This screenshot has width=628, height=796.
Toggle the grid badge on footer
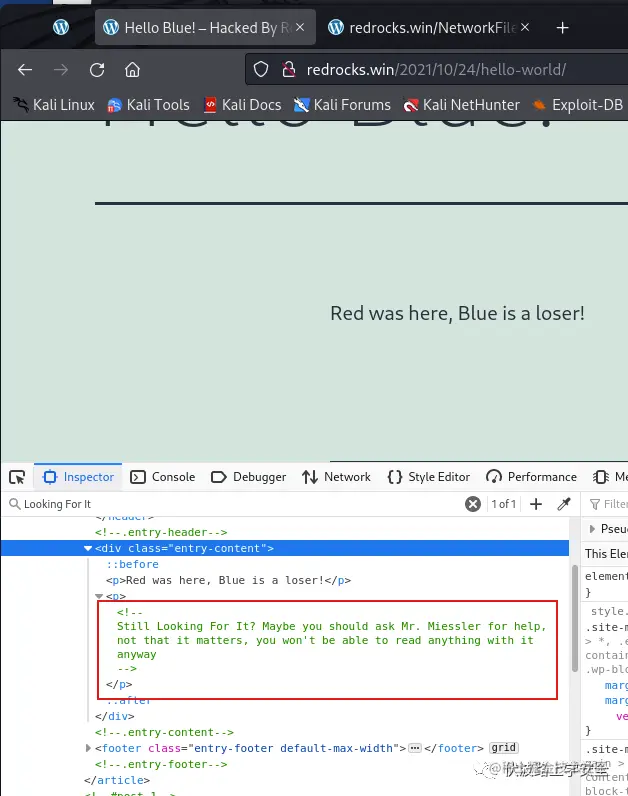click(503, 748)
